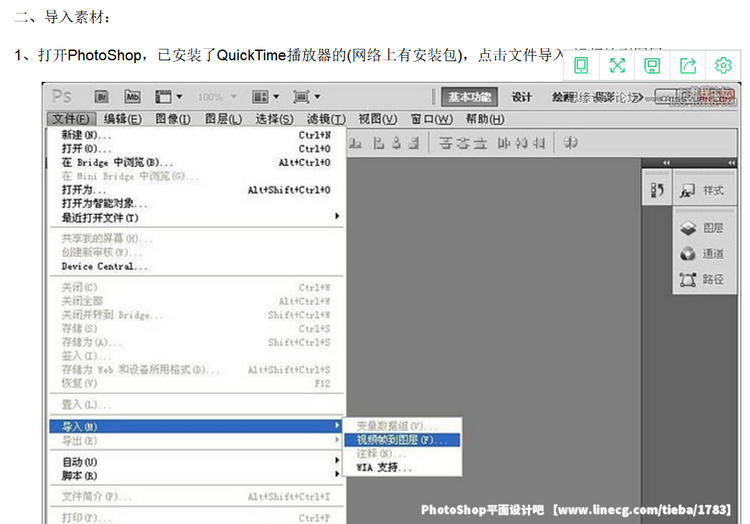750x524 pixels.
Task: Choose WIA 支持... in import submenu
Action: click(402, 468)
